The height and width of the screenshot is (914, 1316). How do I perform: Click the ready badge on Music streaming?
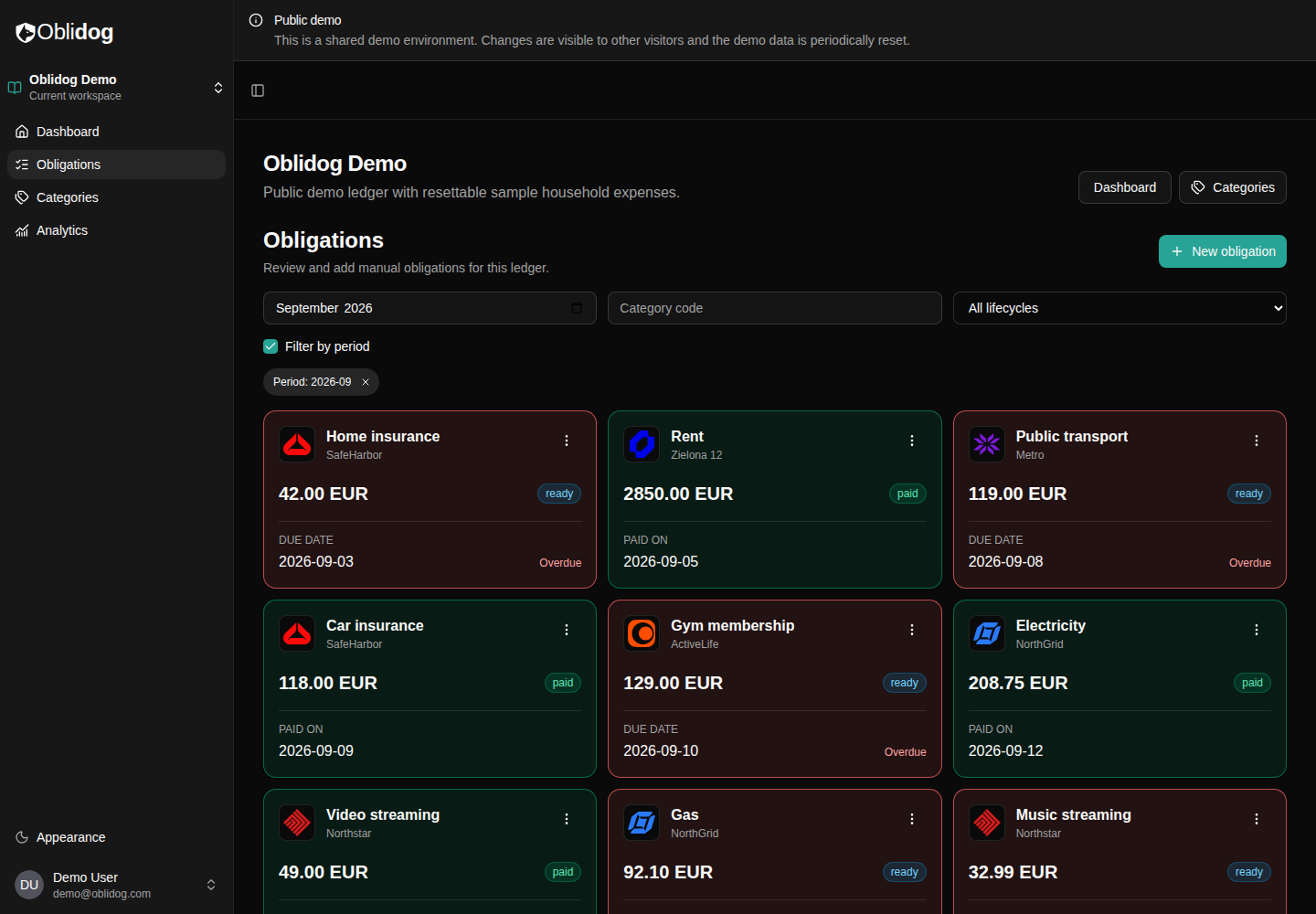click(1249, 872)
